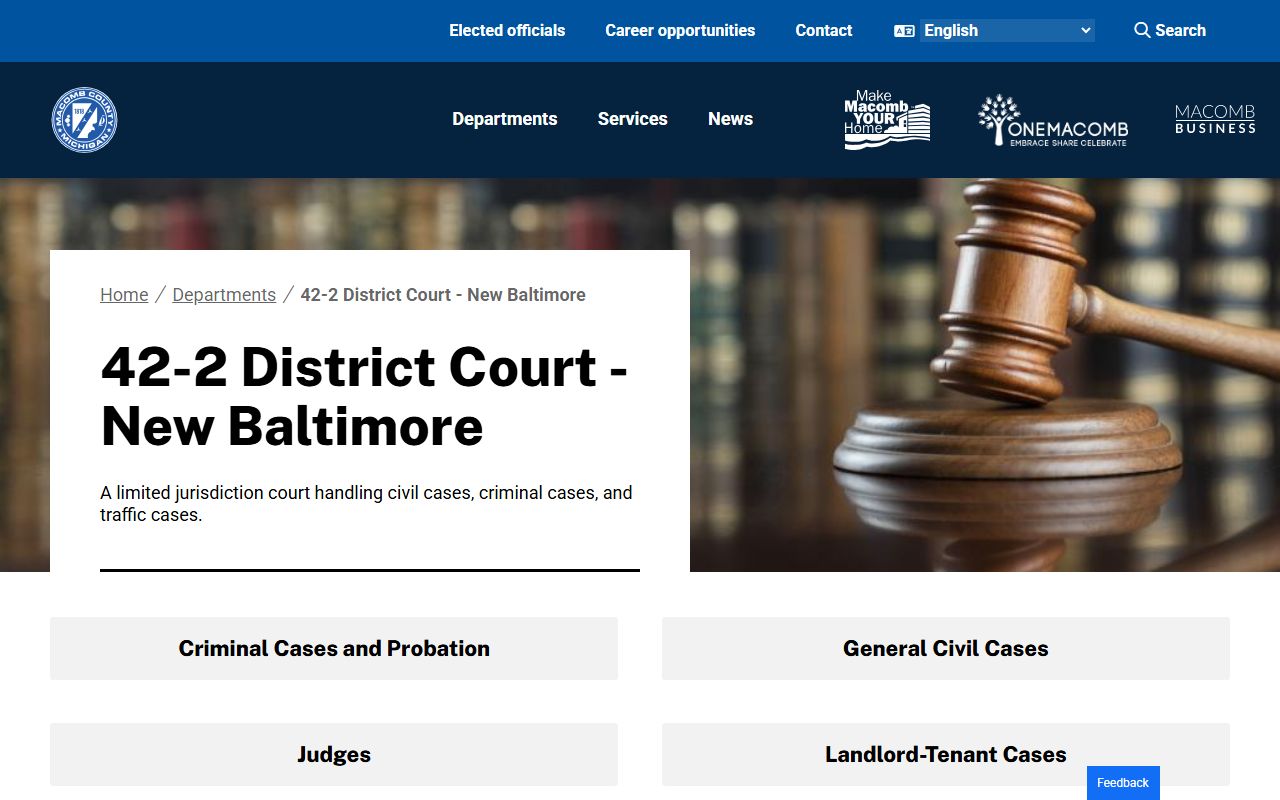This screenshot has height=800, width=1280.
Task: Follow the Departments breadcrumb link
Action: [224, 295]
